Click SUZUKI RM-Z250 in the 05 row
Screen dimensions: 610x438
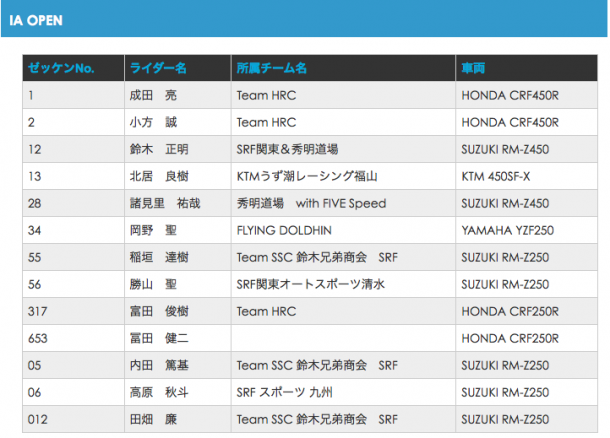(505, 365)
